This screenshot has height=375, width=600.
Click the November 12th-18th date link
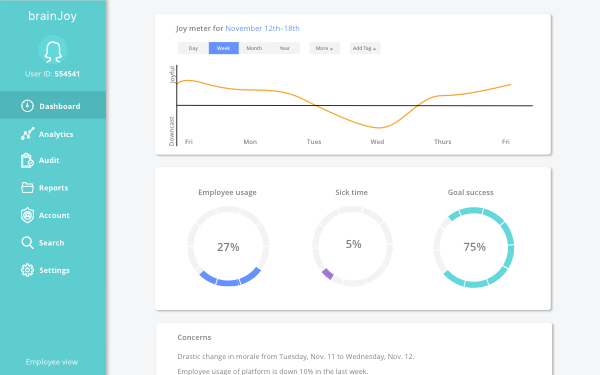point(262,28)
